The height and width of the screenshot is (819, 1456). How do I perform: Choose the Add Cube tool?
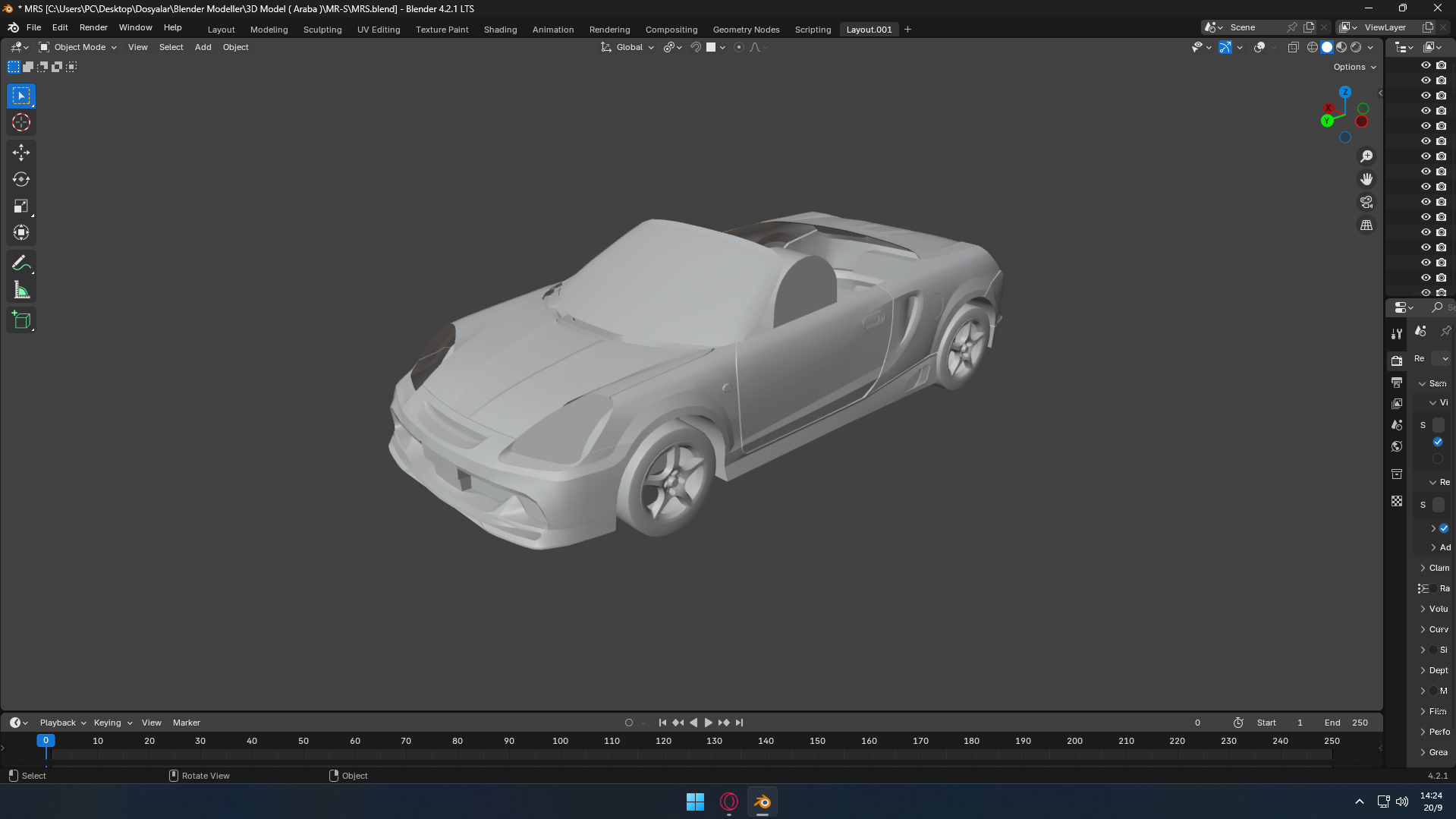coord(21,320)
